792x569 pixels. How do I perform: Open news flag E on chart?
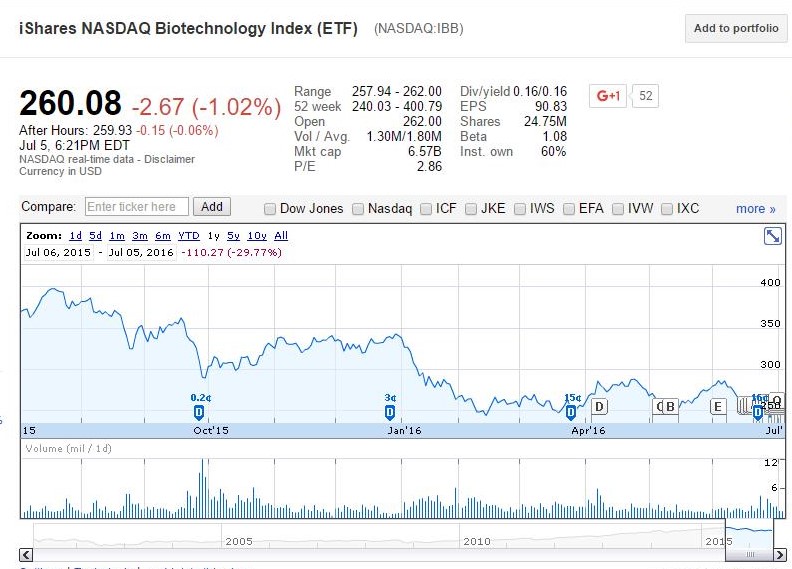tap(717, 406)
